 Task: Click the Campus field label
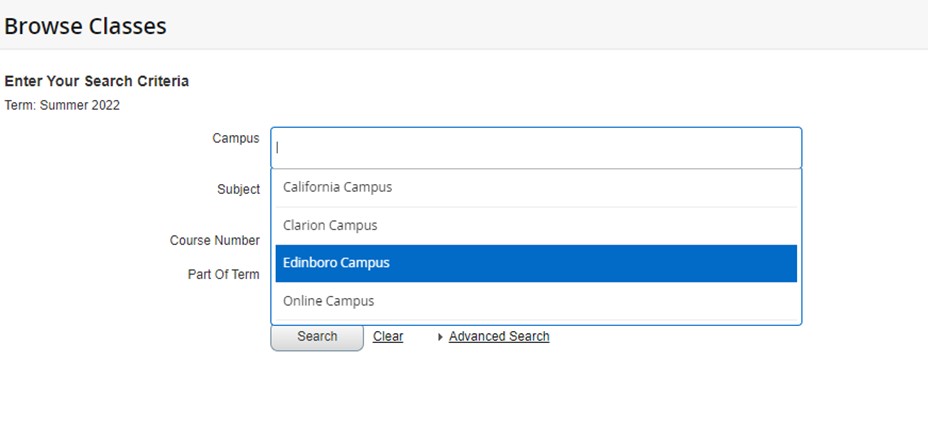pos(236,138)
